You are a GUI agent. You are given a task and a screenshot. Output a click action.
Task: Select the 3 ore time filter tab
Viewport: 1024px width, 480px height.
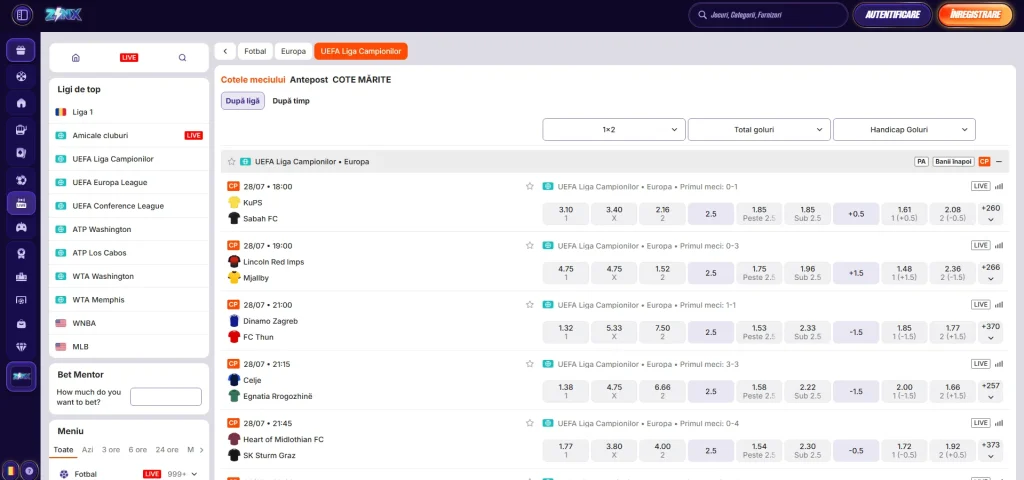[111, 450]
